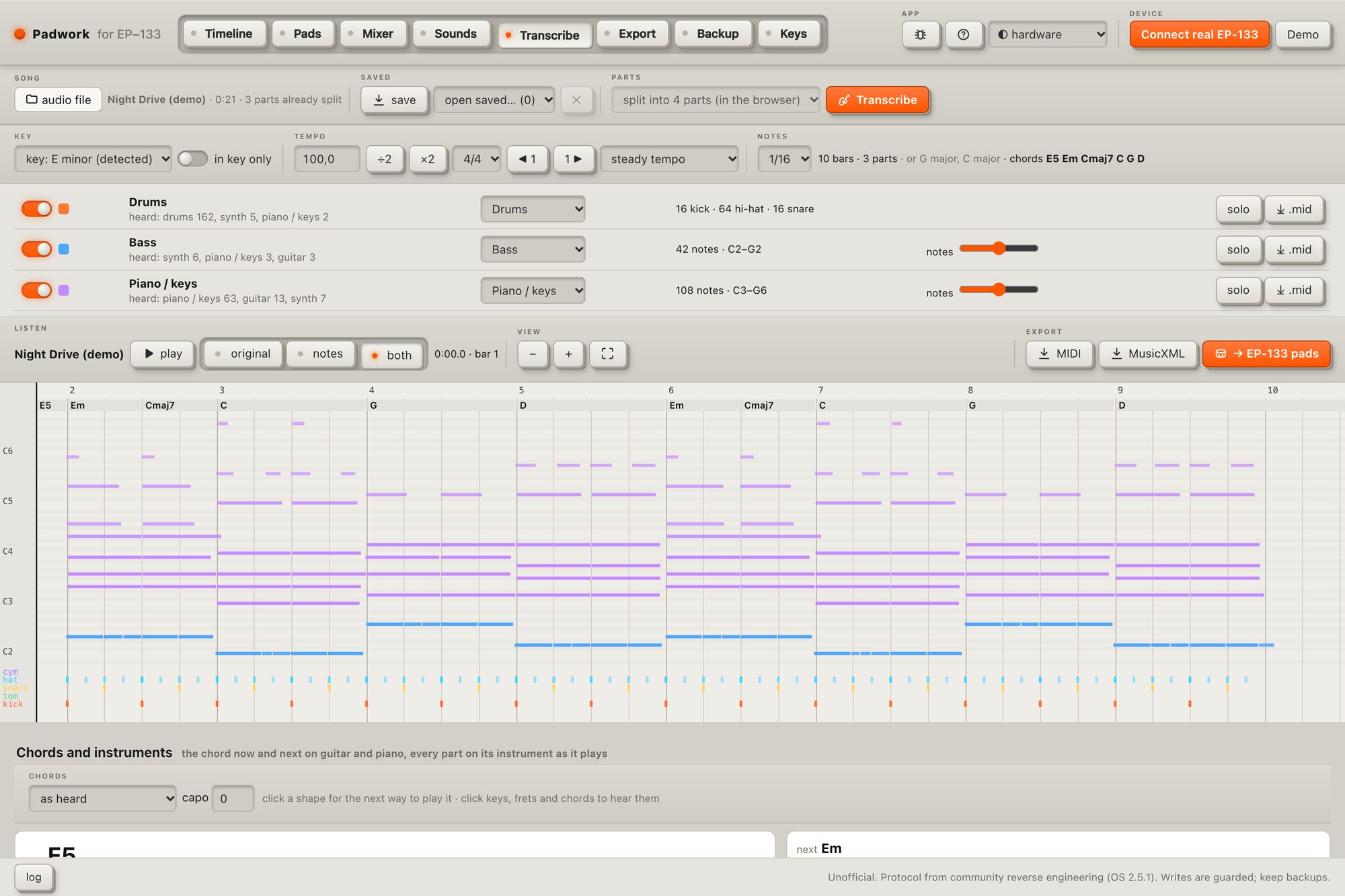
Task: Enable the in key only switch
Action: point(192,159)
